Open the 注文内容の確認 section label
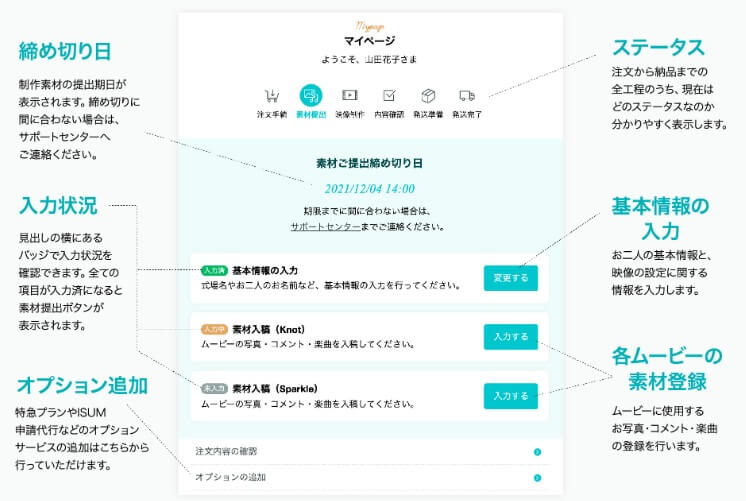 point(226,452)
